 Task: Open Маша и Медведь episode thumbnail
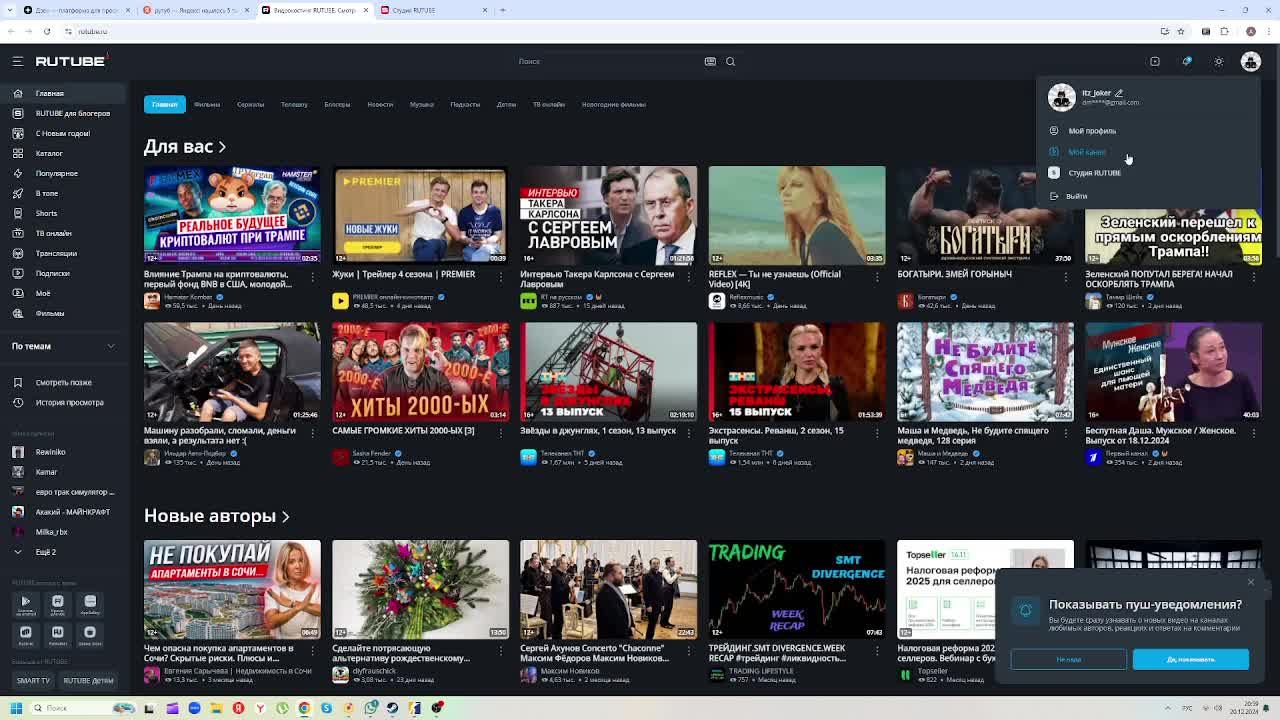985,372
